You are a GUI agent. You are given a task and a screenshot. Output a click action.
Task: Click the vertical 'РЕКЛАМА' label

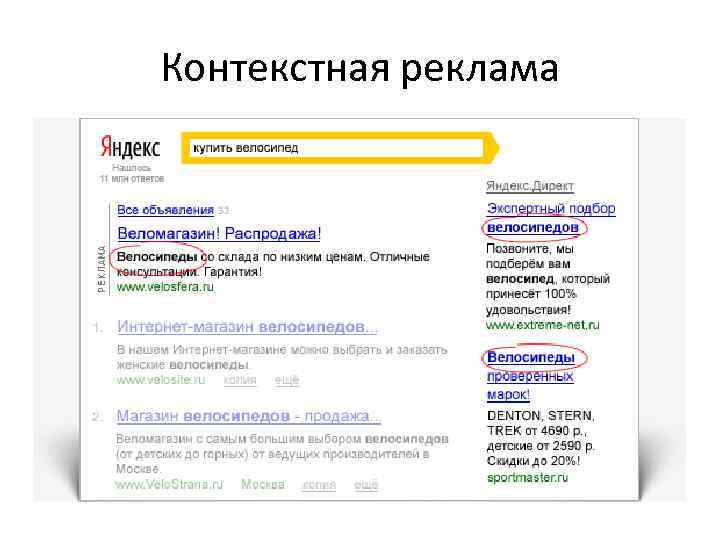101,269
